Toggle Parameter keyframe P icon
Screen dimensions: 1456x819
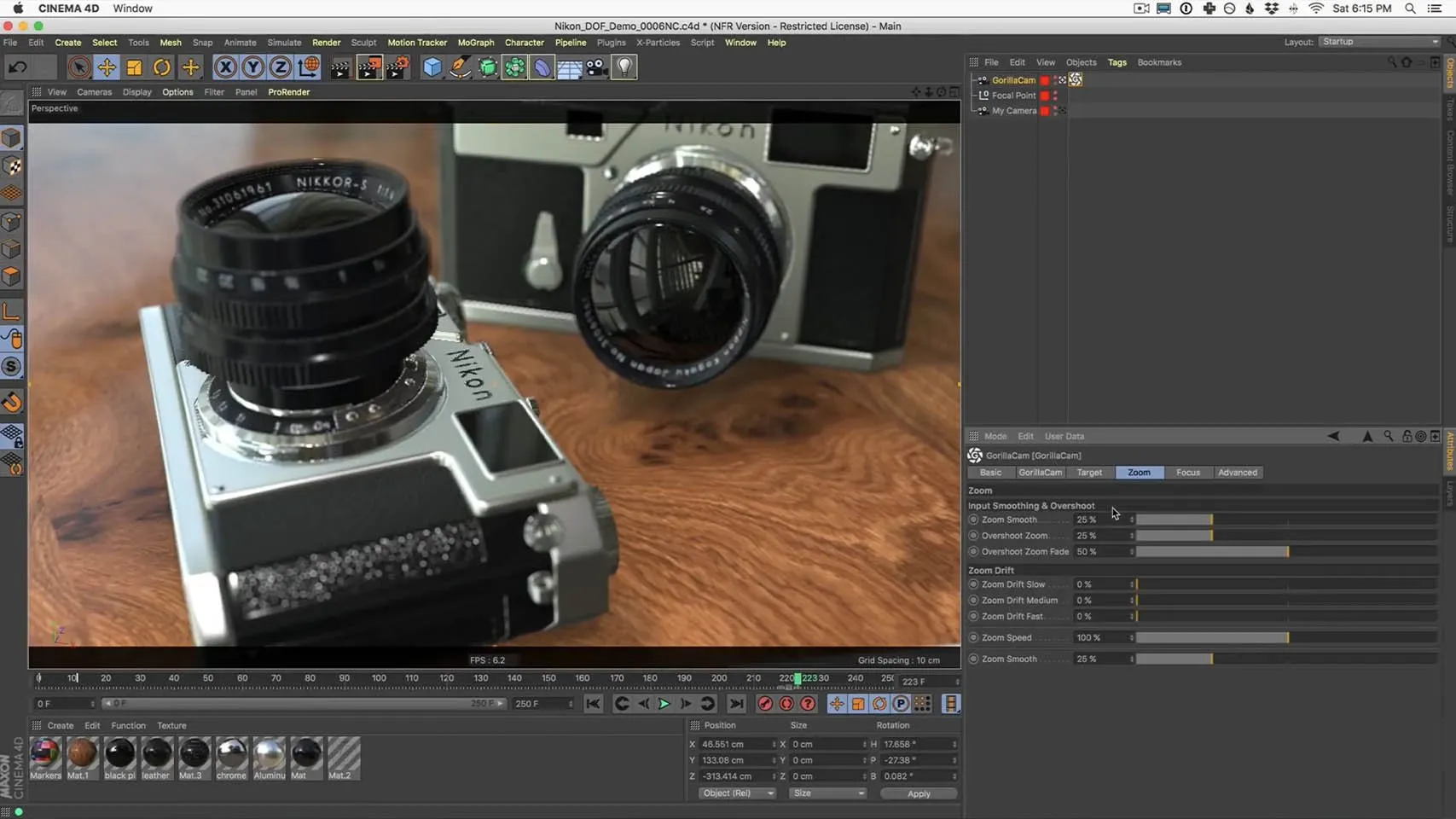coord(901,704)
